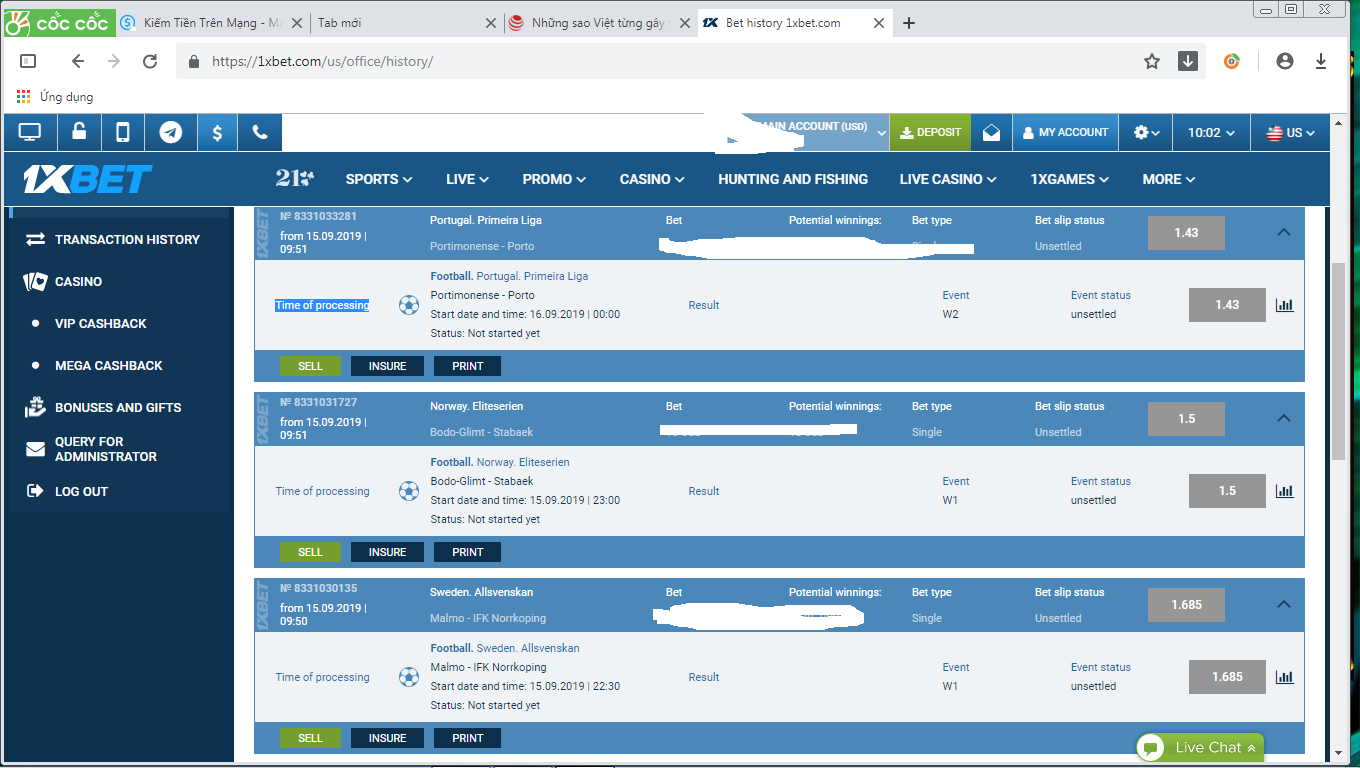Open the 10:02 time zone dropdown

pos(1211,132)
